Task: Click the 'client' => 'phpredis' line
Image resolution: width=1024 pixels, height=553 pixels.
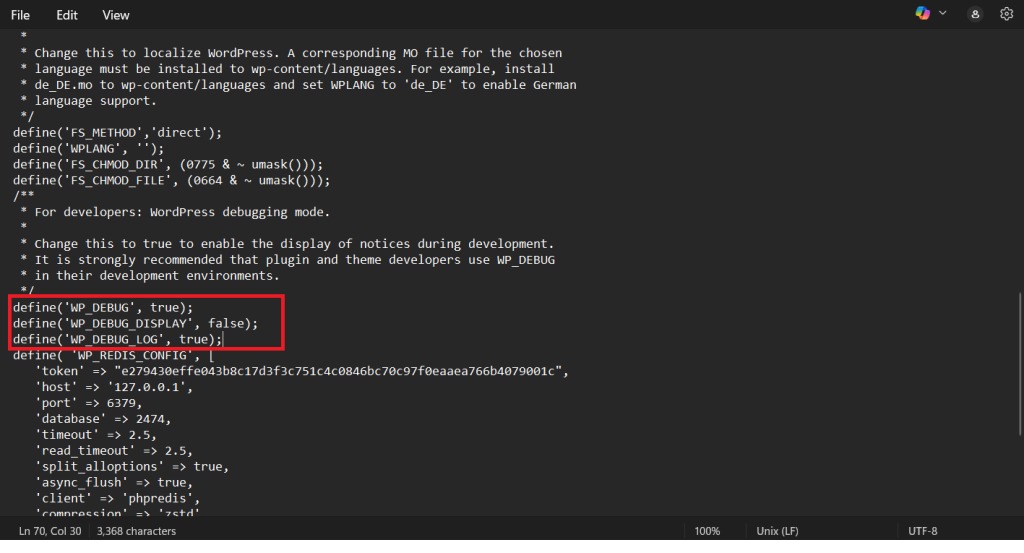Action: click(118, 498)
